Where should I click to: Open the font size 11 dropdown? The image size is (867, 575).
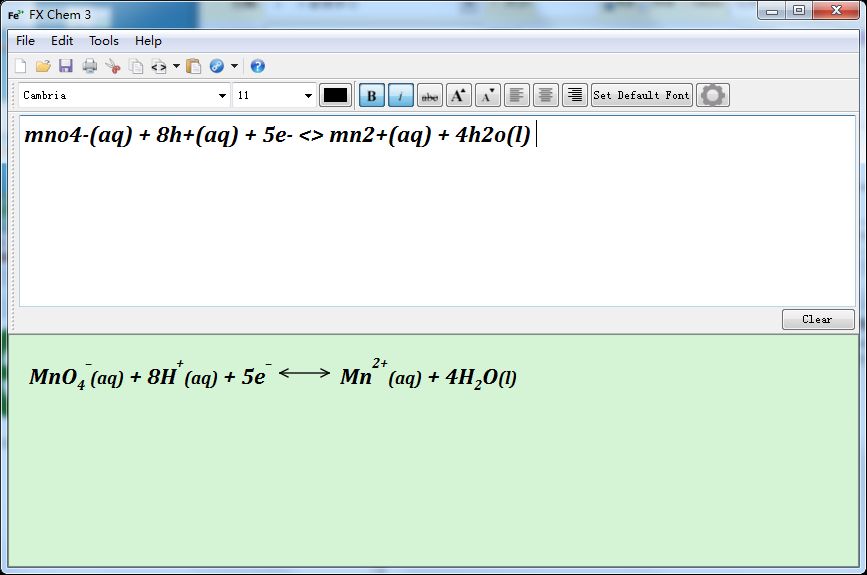point(307,96)
